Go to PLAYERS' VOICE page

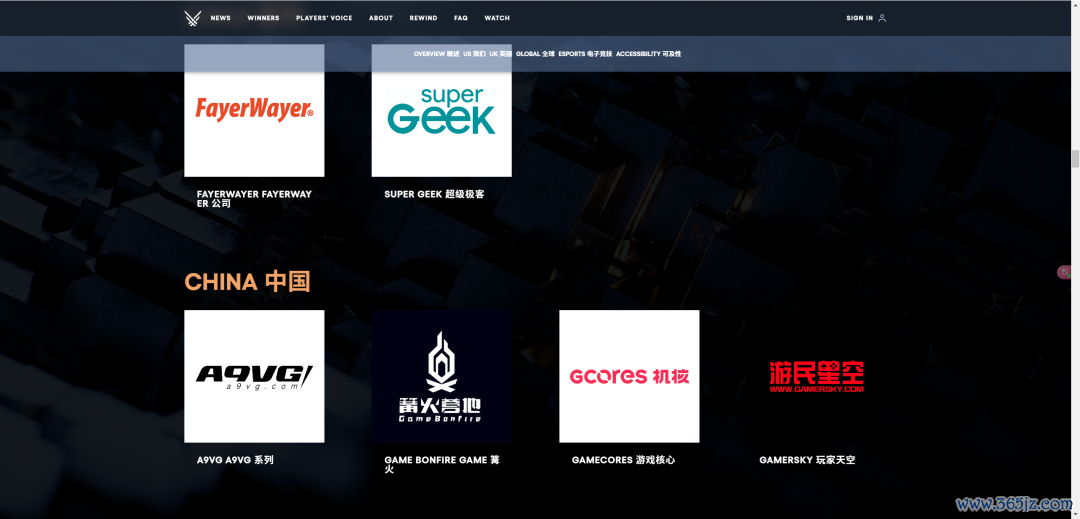pyautogui.click(x=324, y=18)
